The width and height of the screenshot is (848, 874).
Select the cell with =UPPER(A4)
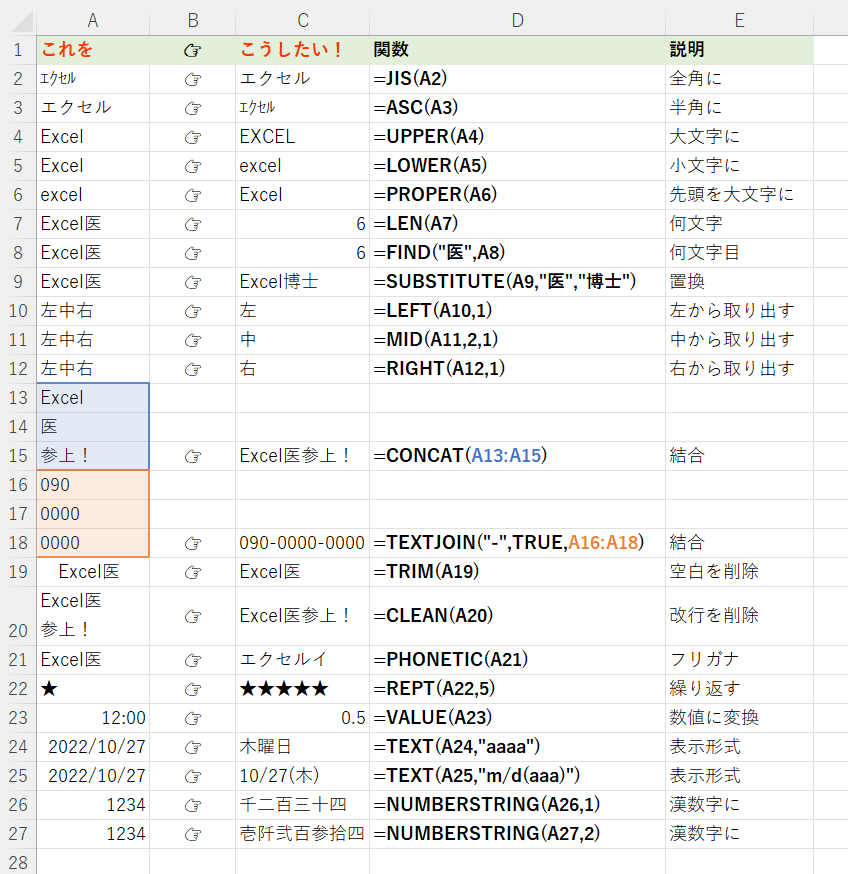click(517, 137)
